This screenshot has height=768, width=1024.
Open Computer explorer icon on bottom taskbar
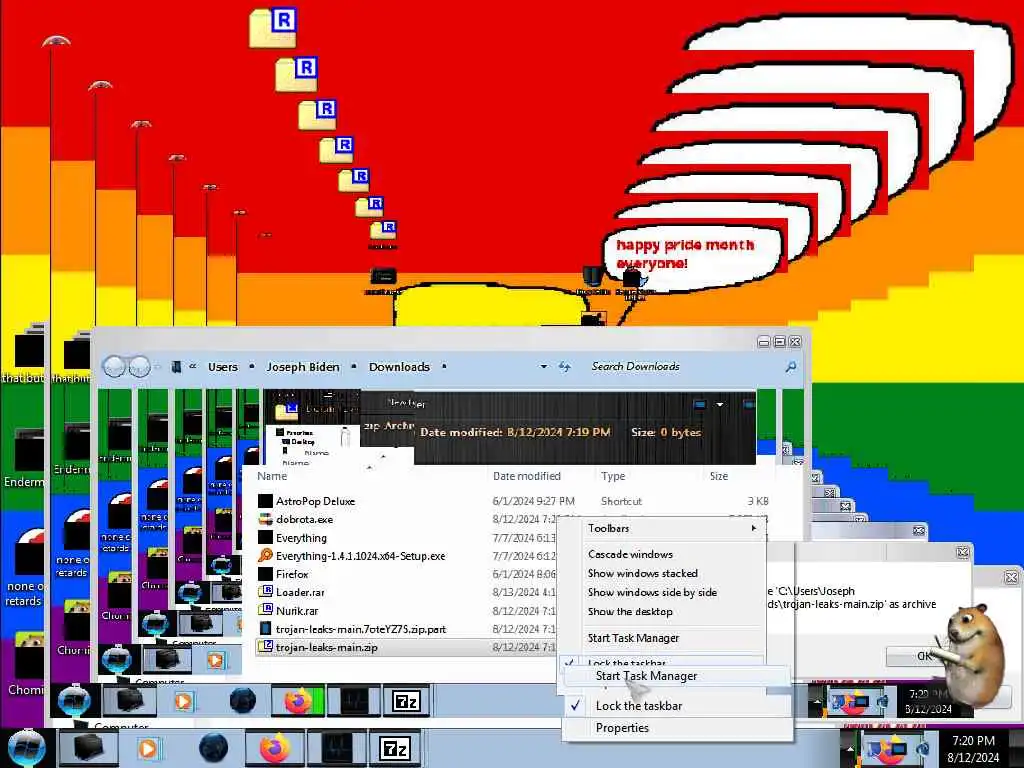[x=89, y=748]
